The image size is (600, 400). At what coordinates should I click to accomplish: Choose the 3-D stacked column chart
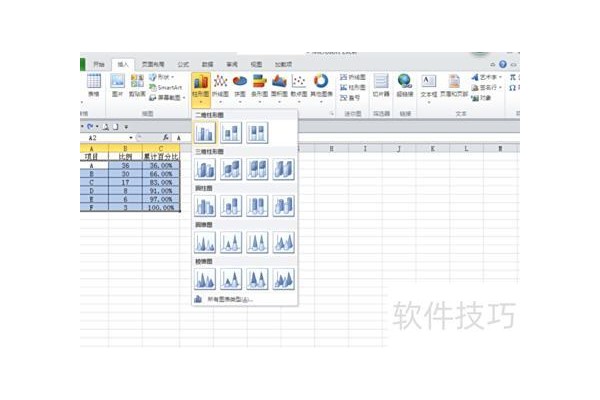click(x=231, y=169)
